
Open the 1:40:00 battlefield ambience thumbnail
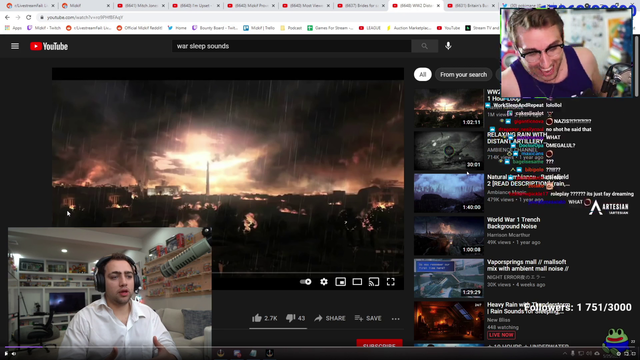[449, 193]
